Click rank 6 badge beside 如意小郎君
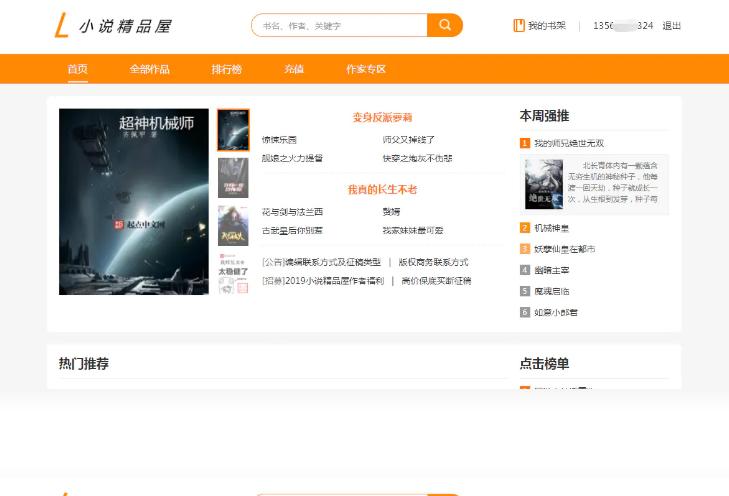 tap(525, 312)
